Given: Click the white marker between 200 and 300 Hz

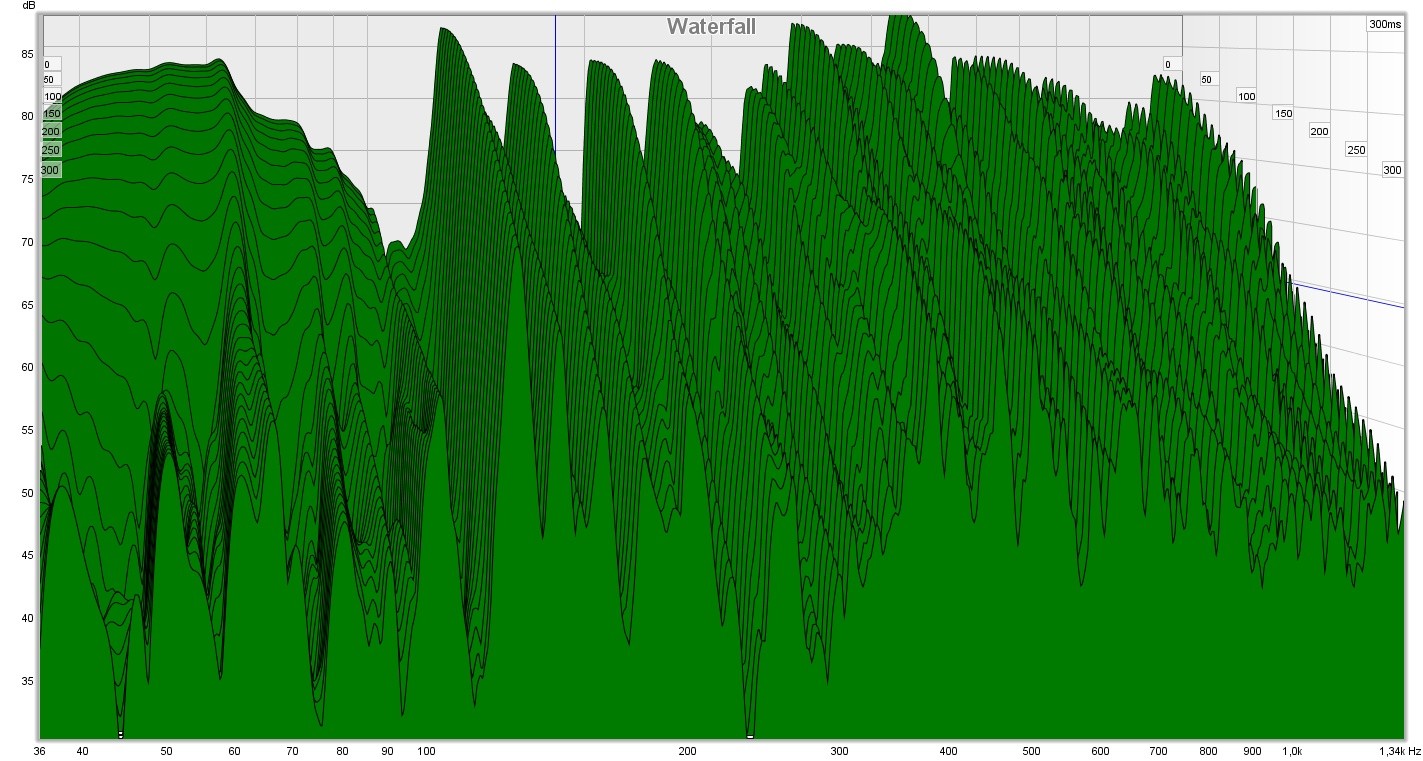Looking at the screenshot, I should coord(750,736).
